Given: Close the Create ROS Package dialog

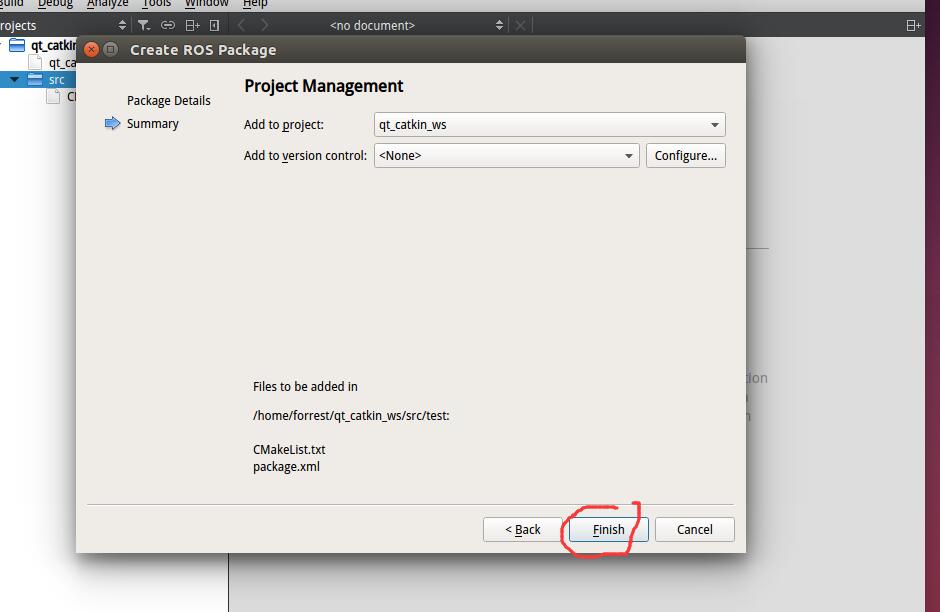Looking at the screenshot, I should pos(91,49).
